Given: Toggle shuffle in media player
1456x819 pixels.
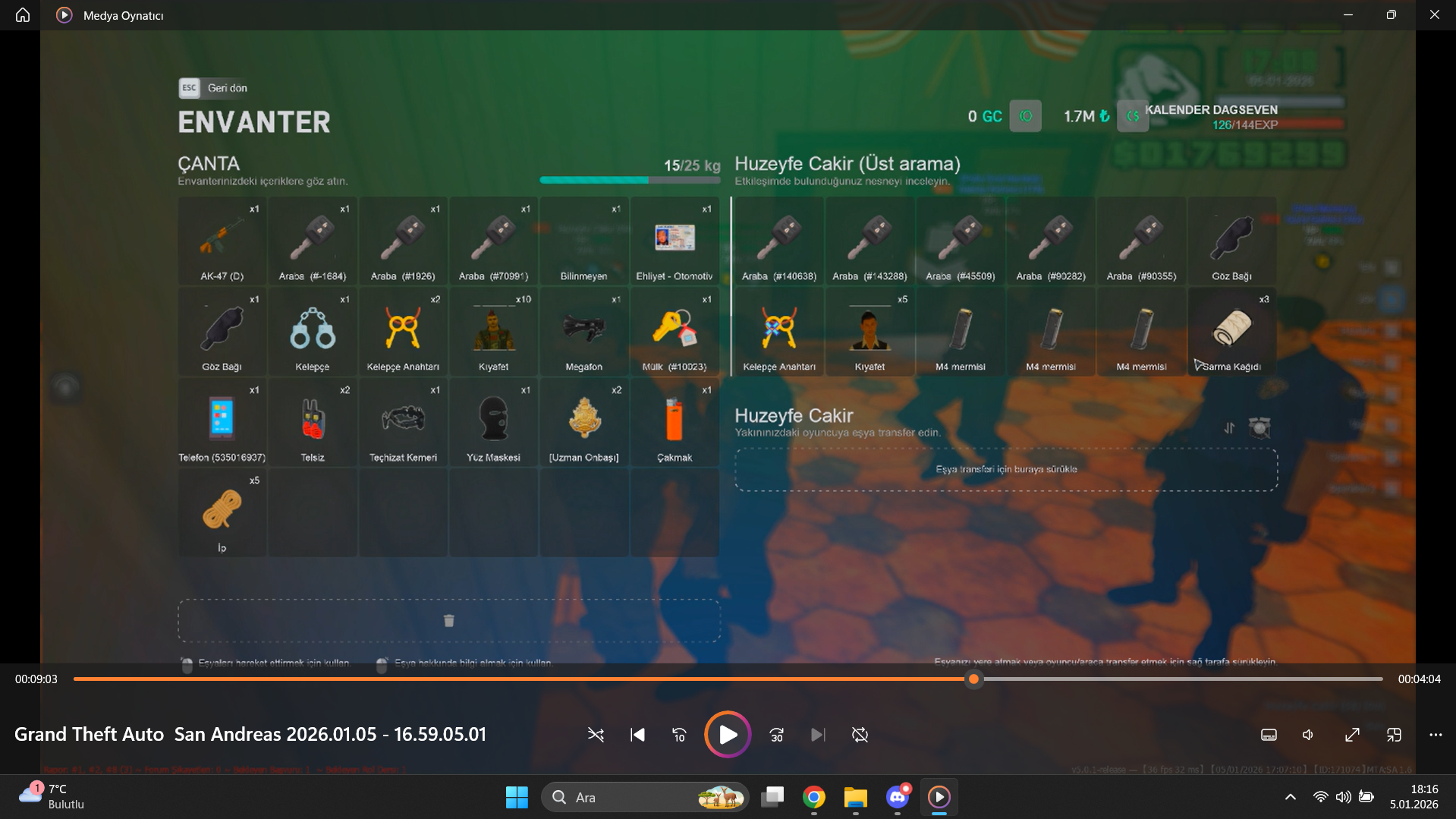Looking at the screenshot, I should pos(596,735).
